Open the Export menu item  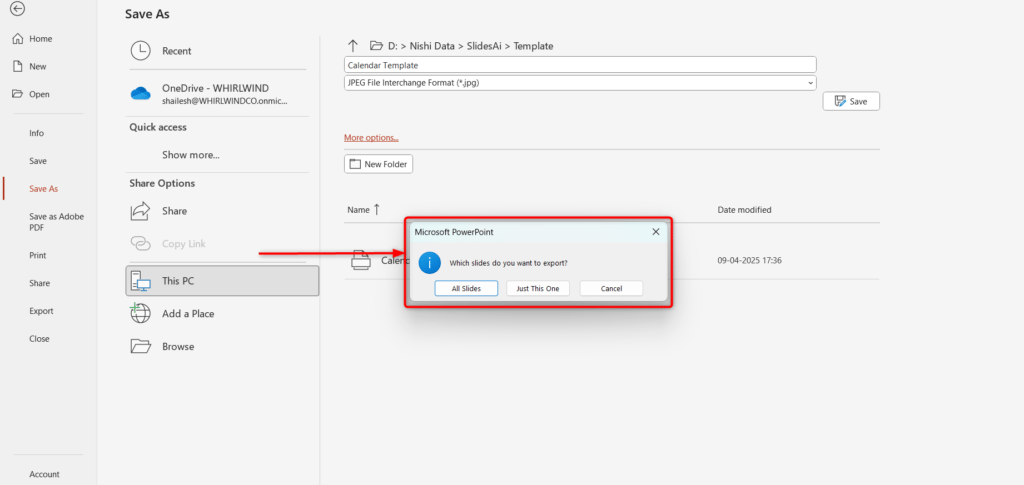coord(42,311)
